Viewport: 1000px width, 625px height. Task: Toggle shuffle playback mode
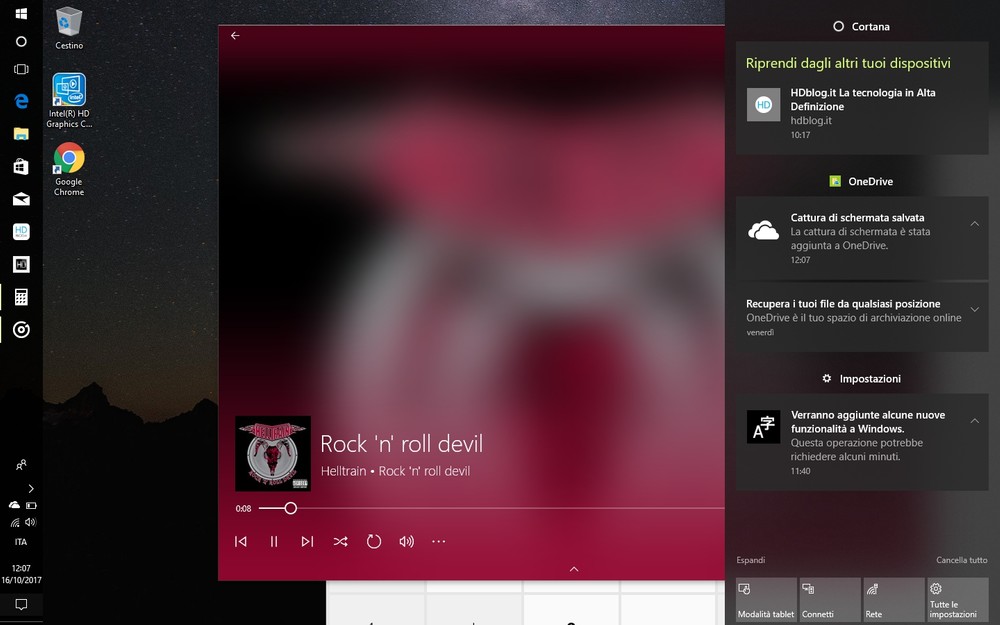click(x=340, y=541)
